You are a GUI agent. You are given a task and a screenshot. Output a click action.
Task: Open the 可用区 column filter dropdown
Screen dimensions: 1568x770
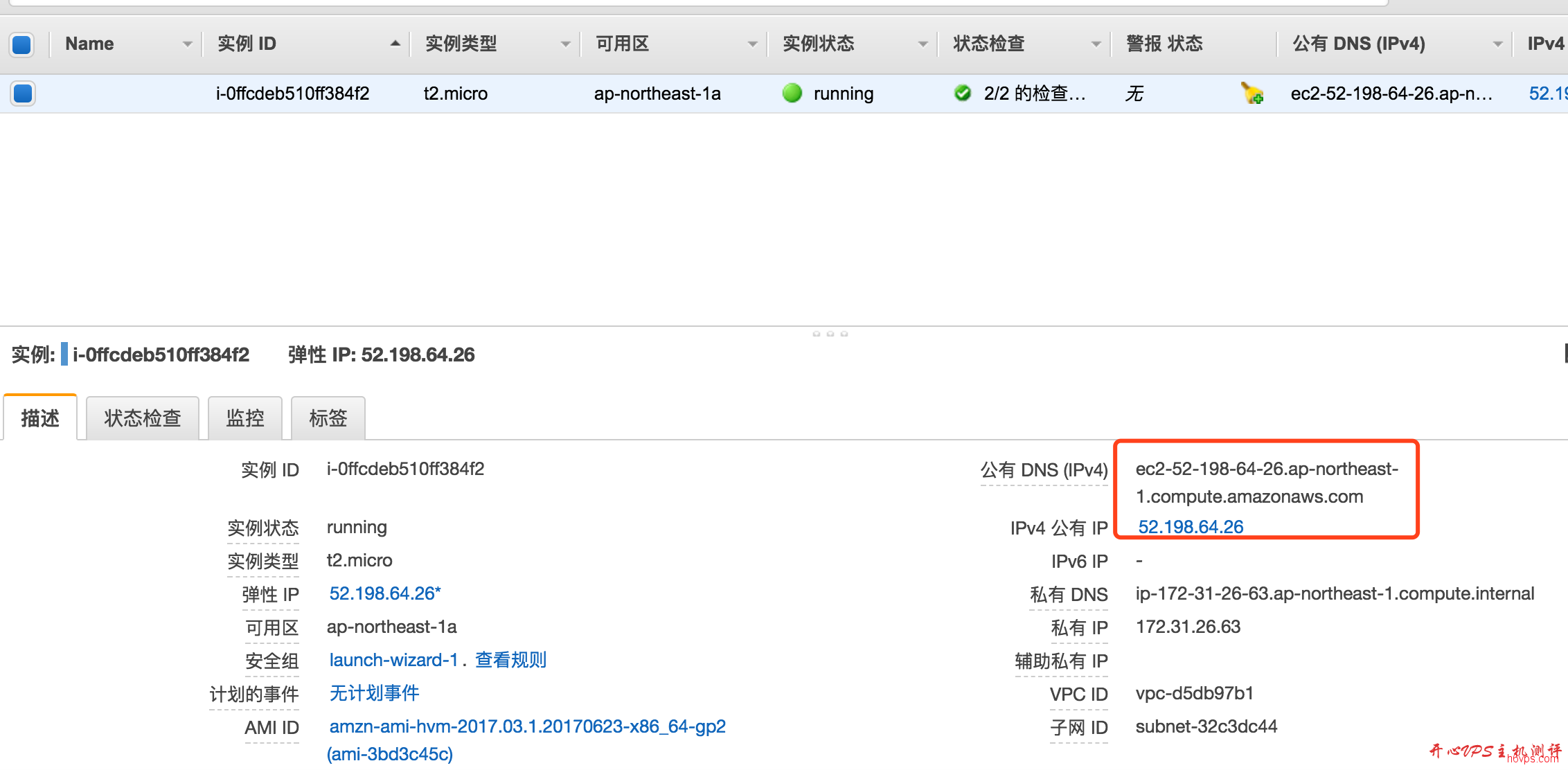(752, 43)
